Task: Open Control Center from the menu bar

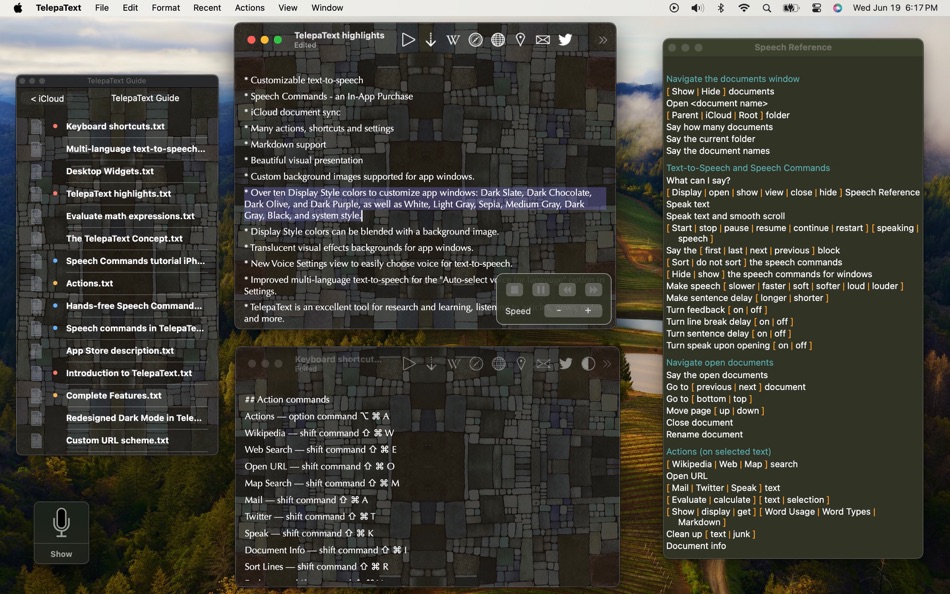Action: tap(817, 8)
